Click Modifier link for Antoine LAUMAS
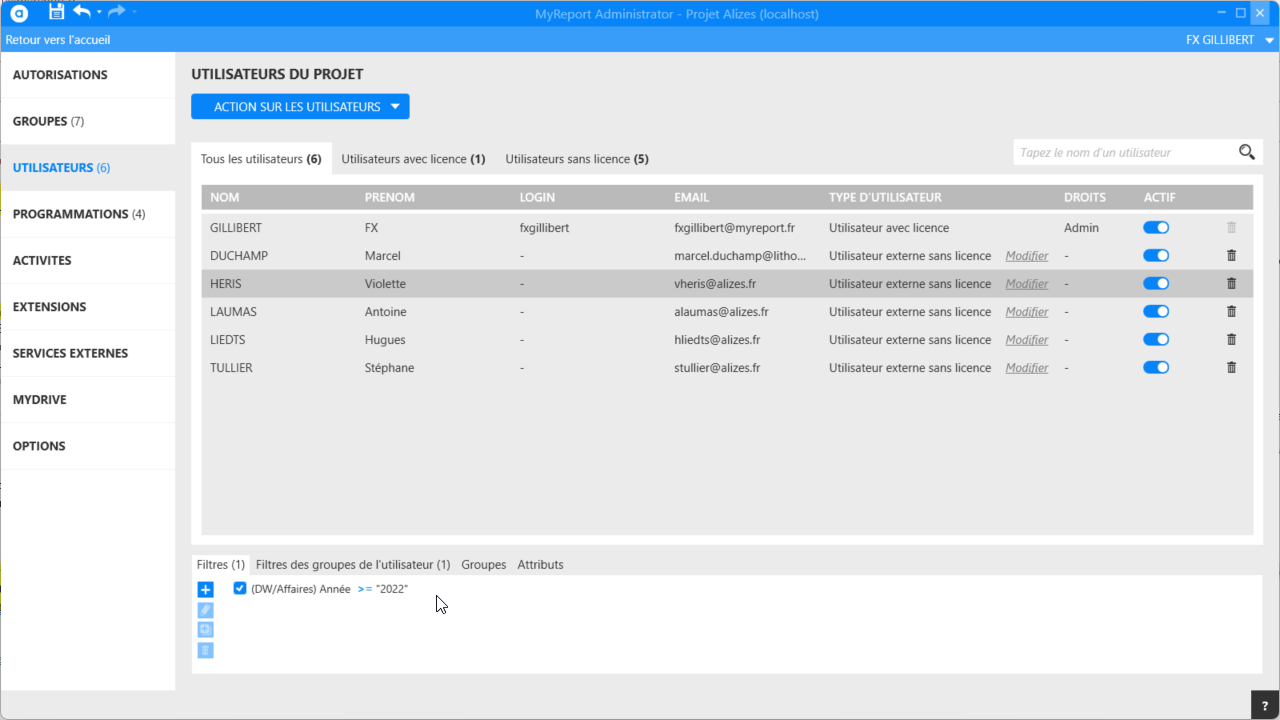Image resolution: width=1280 pixels, height=720 pixels. pos(1026,312)
